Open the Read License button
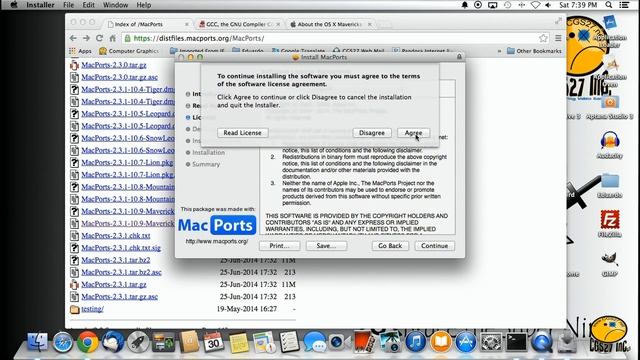 pos(242,133)
